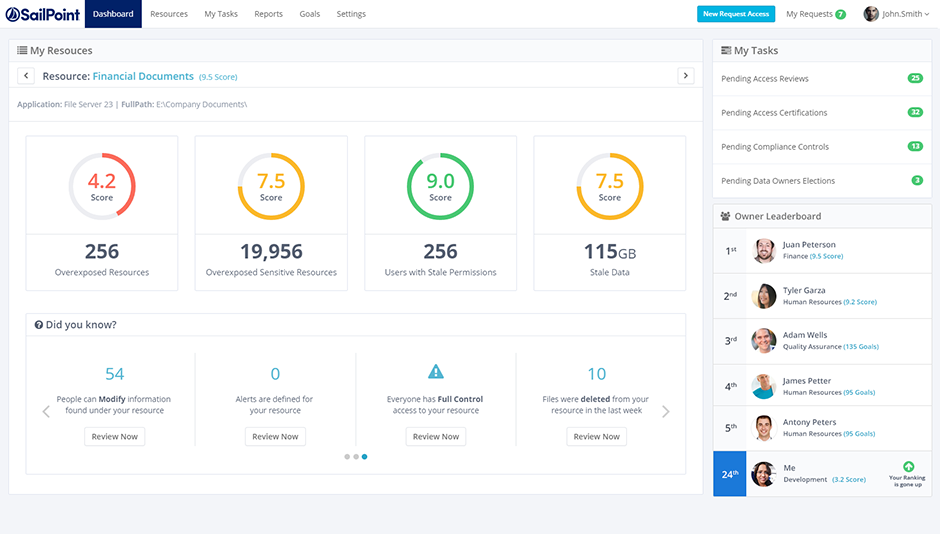Open Antony Peters leaderboard entry
Screen dimensions: 940x534
pos(822,428)
